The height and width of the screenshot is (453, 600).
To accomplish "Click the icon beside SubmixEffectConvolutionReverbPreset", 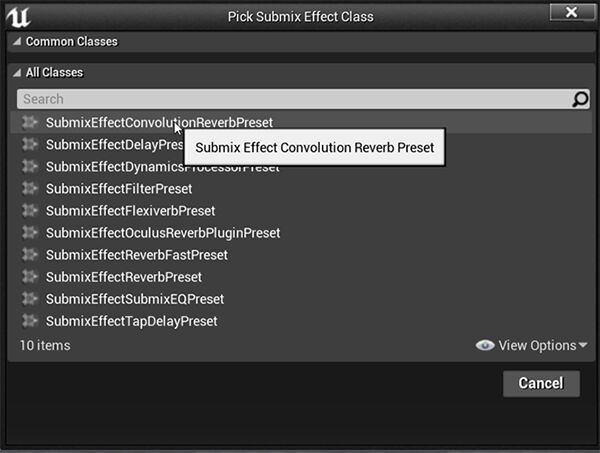I will pyautogui.click(x=30, y=122).
